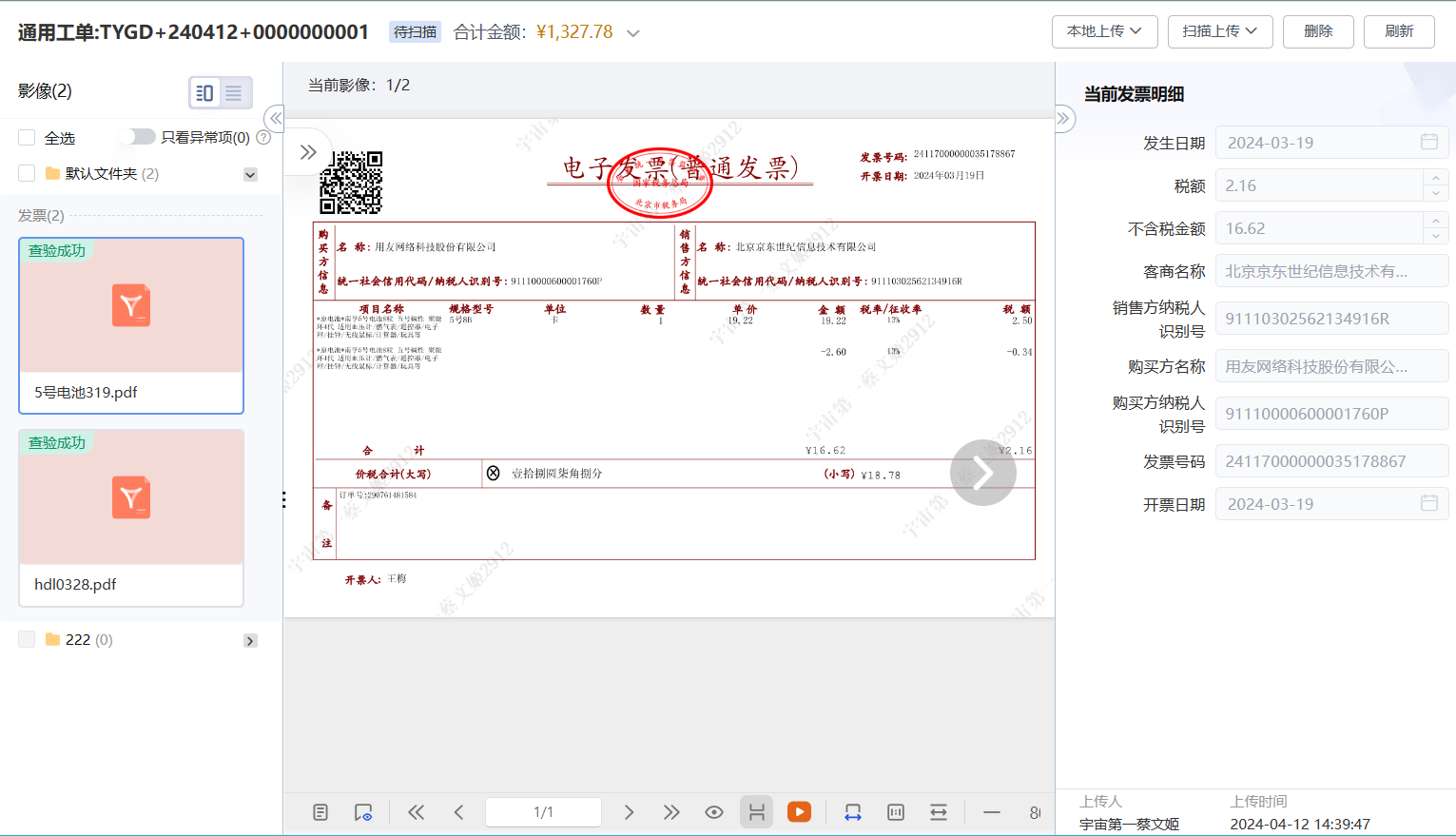
Task: Click the fit-to-width icon in viewer toolbar
Action: coord(852,812)
